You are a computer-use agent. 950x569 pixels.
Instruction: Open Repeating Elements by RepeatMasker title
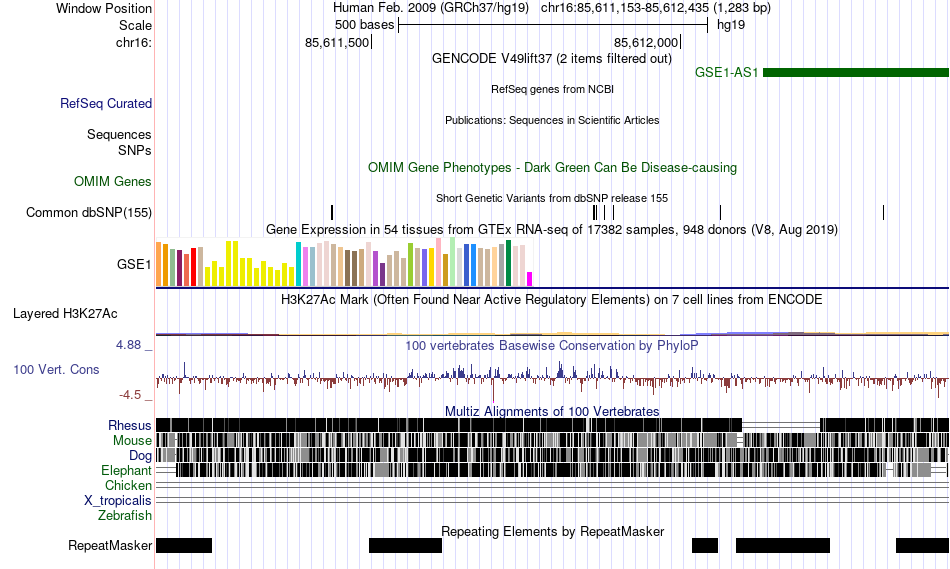click(x=552, y=531)
